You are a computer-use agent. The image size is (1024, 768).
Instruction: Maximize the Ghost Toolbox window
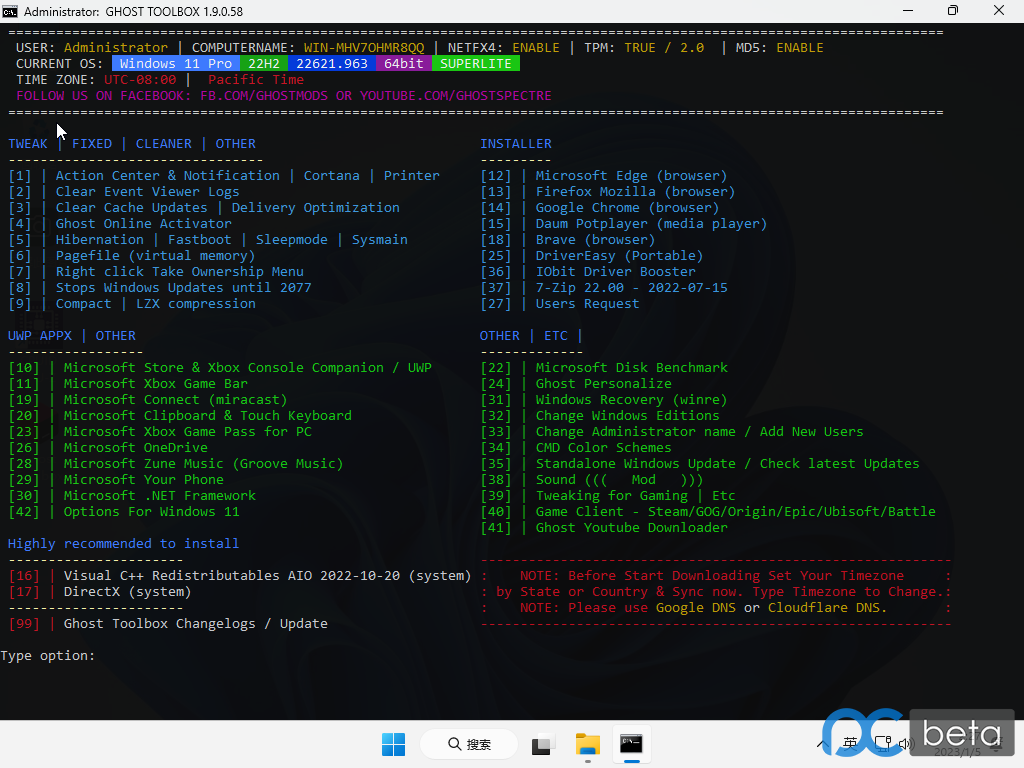[953, 11]
